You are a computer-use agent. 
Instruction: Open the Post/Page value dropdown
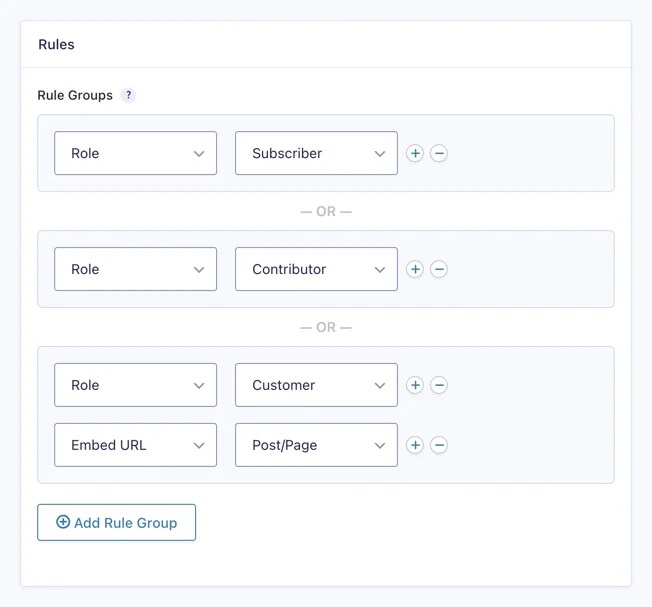coord(316,445)
